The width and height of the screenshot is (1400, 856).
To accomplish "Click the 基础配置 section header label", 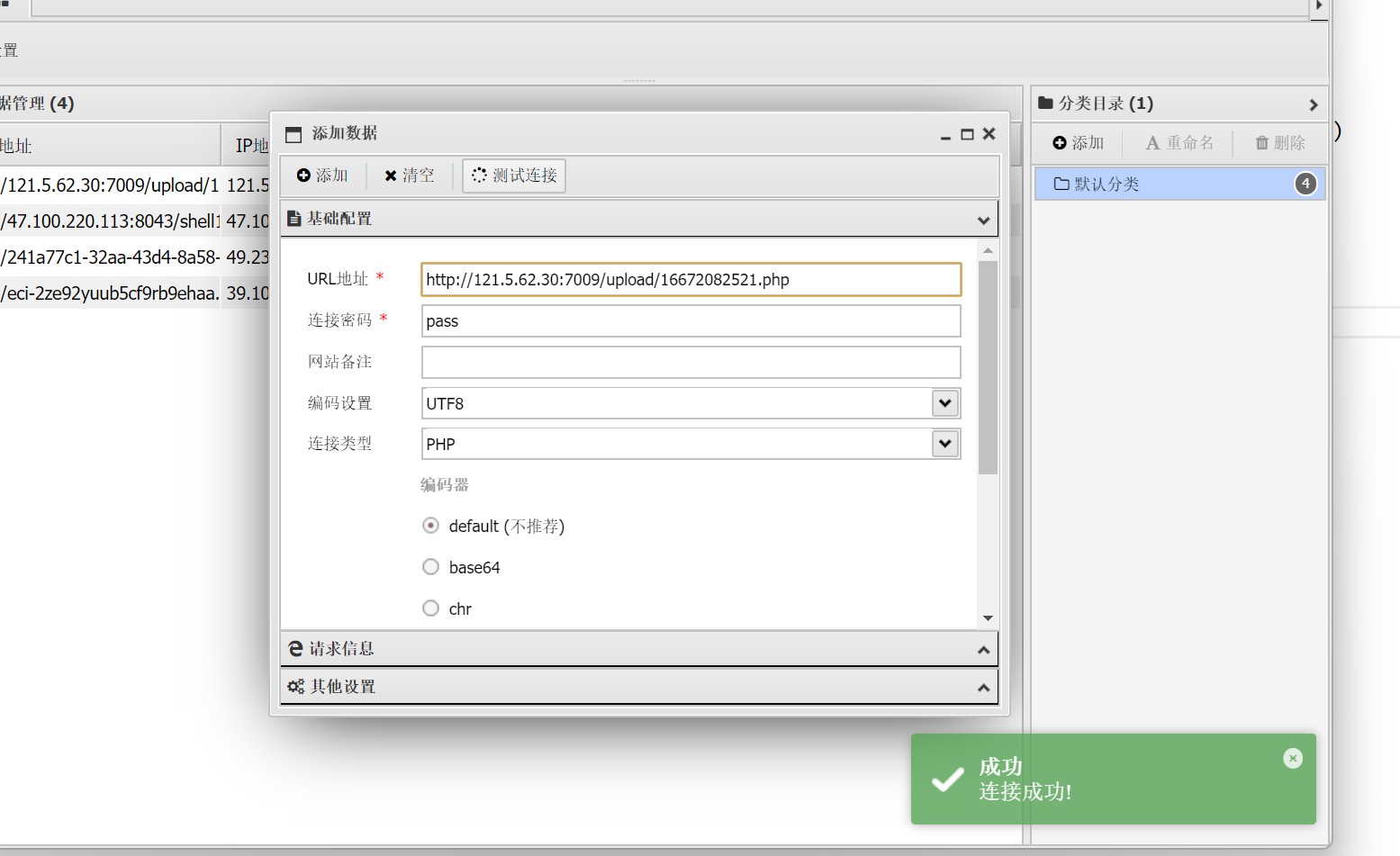I will point(339,219).
